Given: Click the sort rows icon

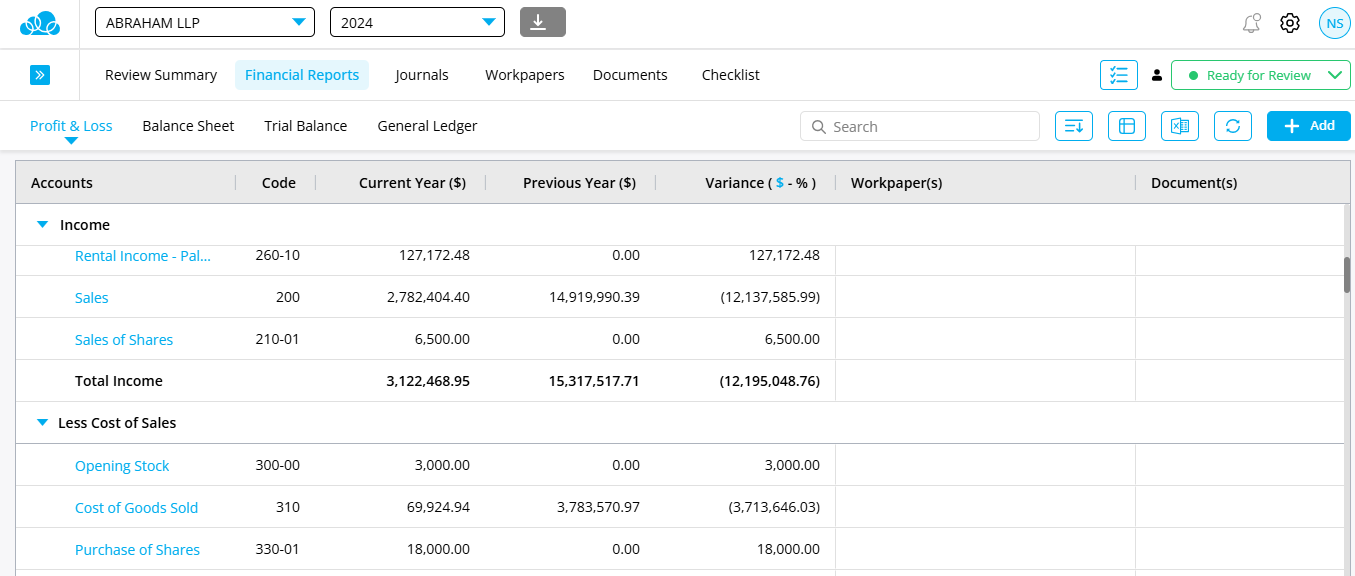Looking at the screenshot, I should coord(1074,126).
